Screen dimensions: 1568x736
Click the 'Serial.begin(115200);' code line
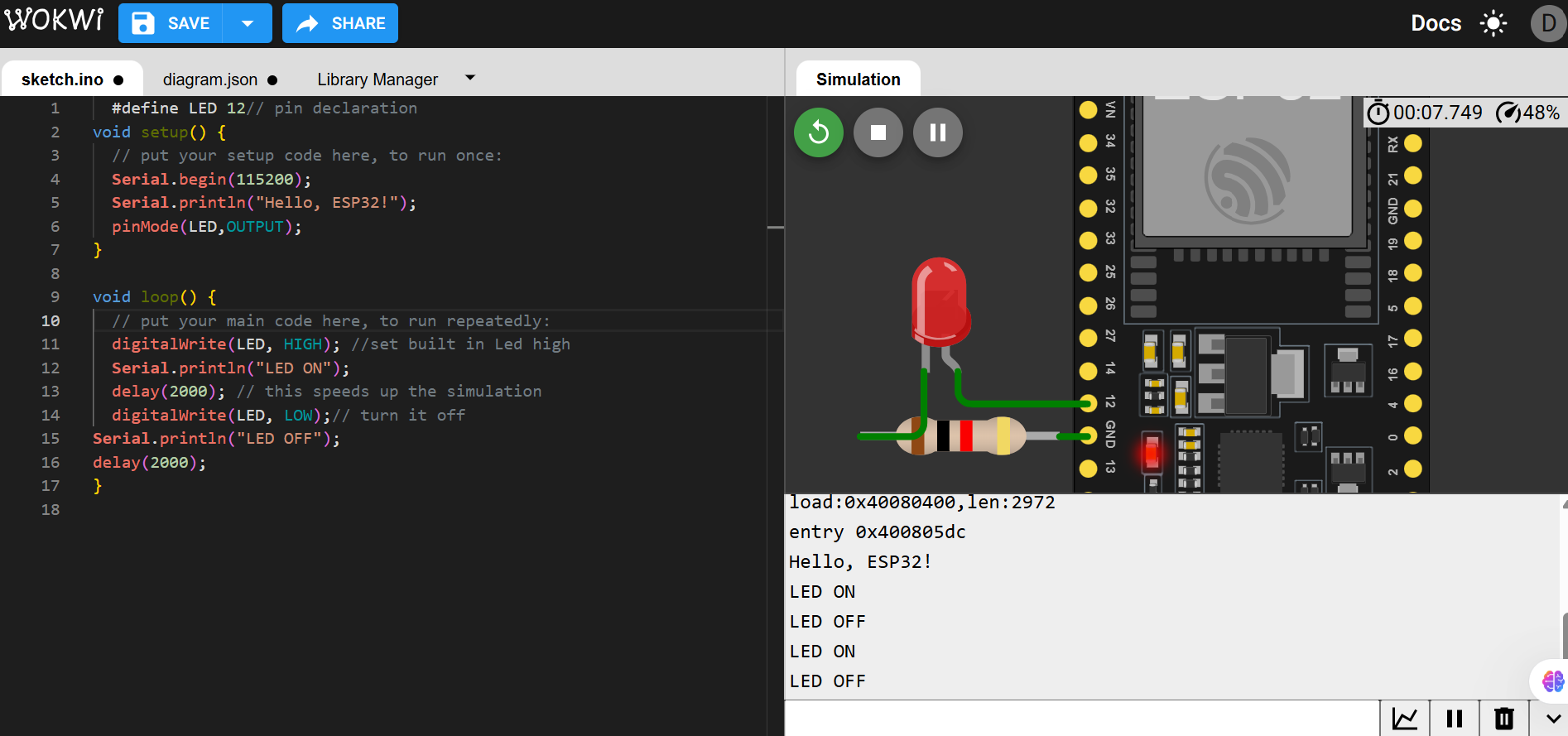tap(211, 180)
